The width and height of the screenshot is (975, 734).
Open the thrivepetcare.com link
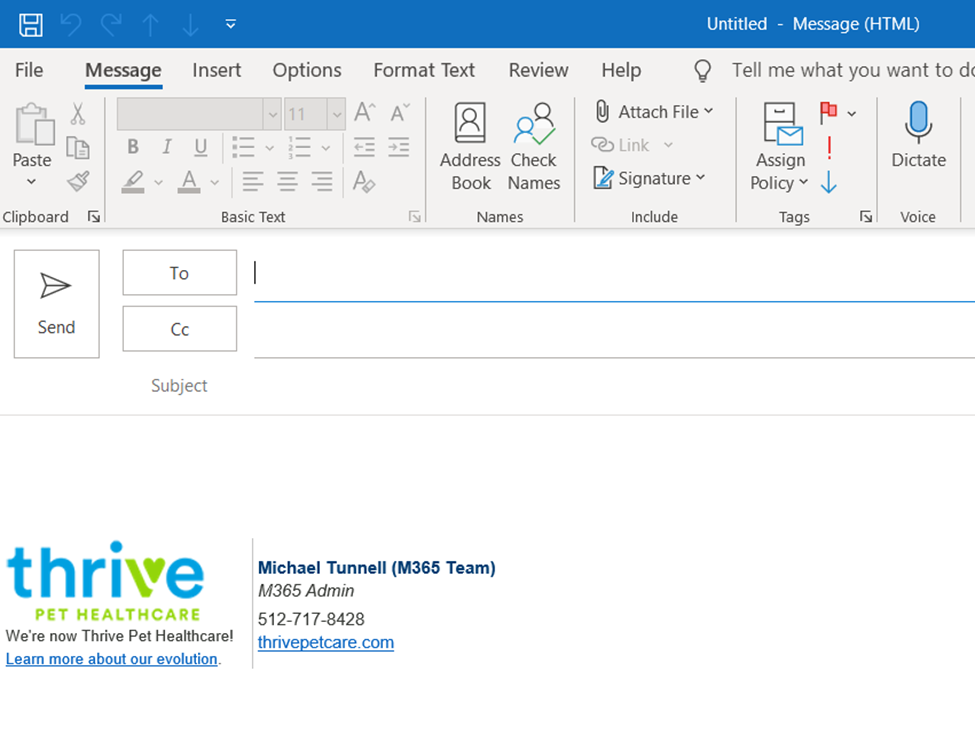326,643
